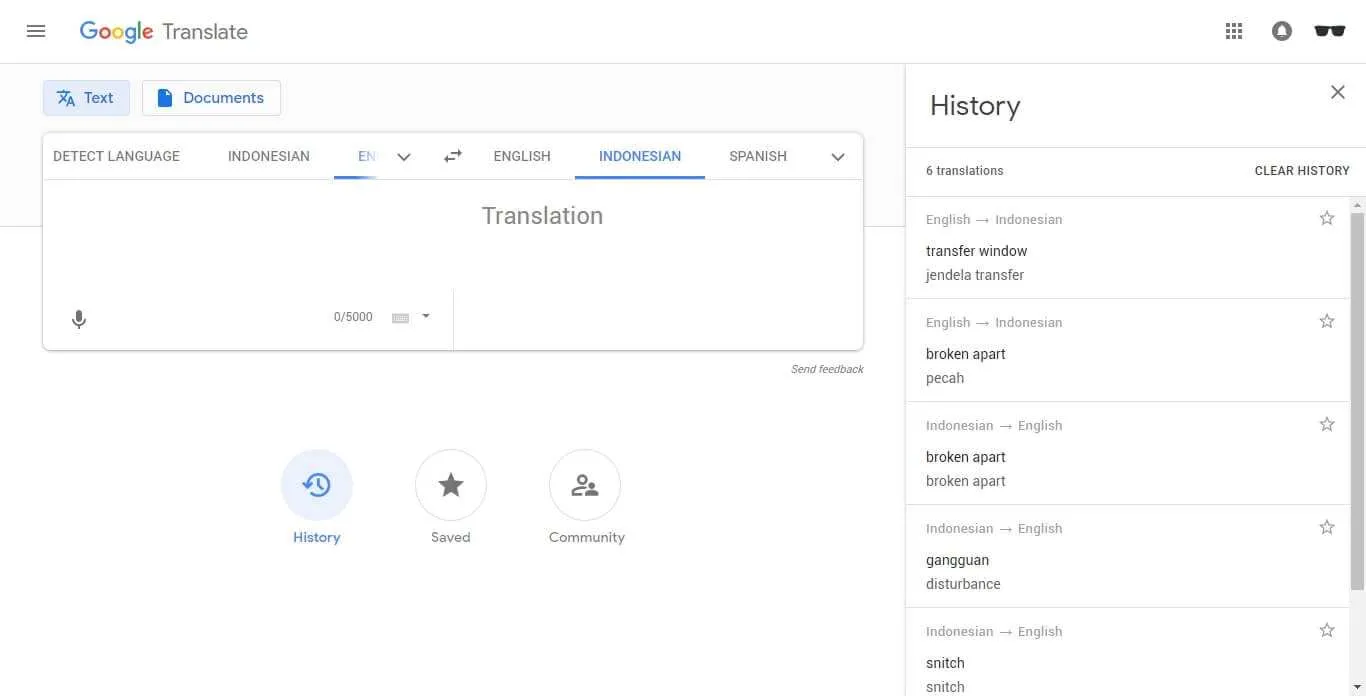Open the 'transfer window' history entry
The width and height of the screenshot is (1366, 696).
1128,247
